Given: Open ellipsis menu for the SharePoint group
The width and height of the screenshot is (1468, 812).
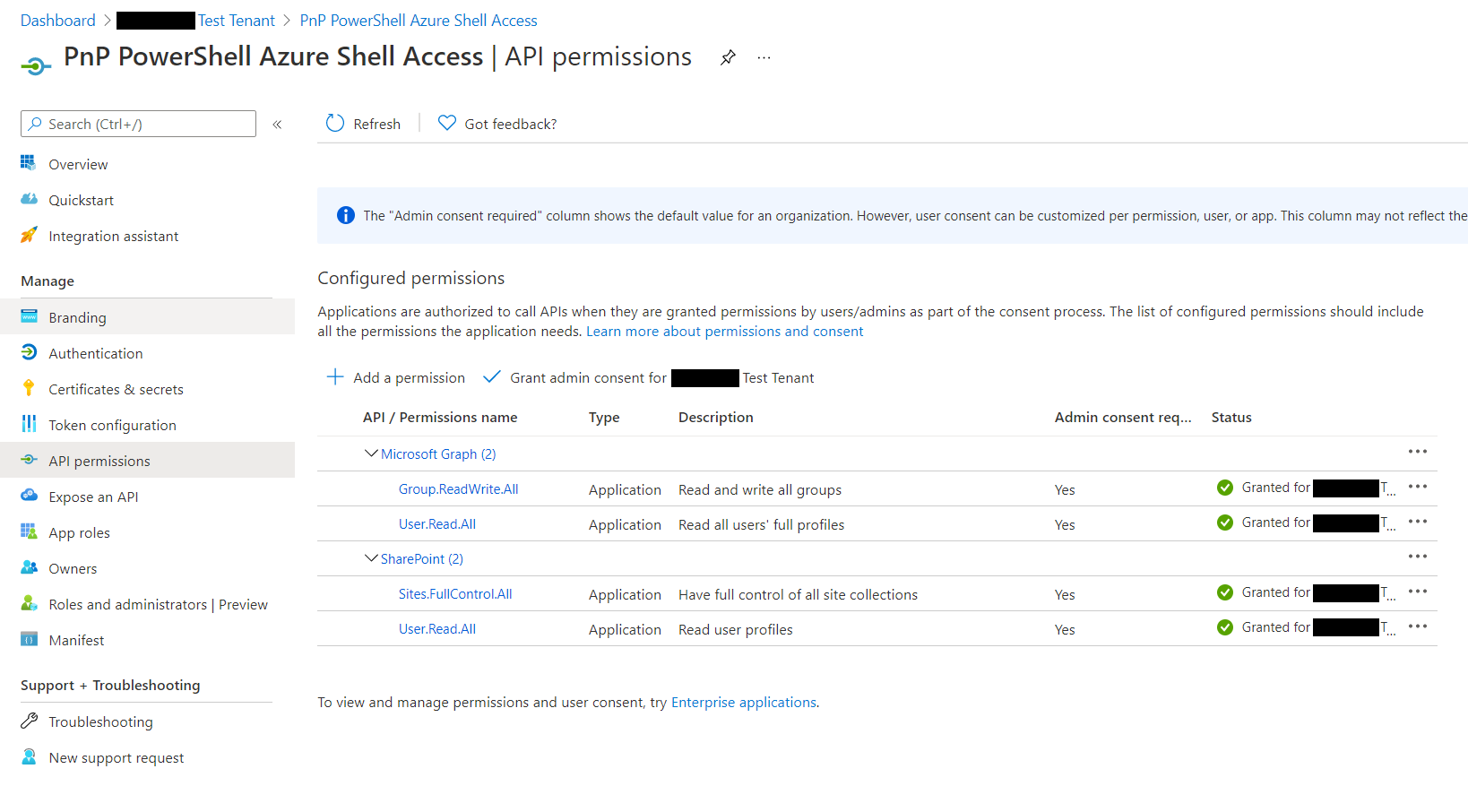Looking at the screenshot, I should click(x=1417, y=557).
